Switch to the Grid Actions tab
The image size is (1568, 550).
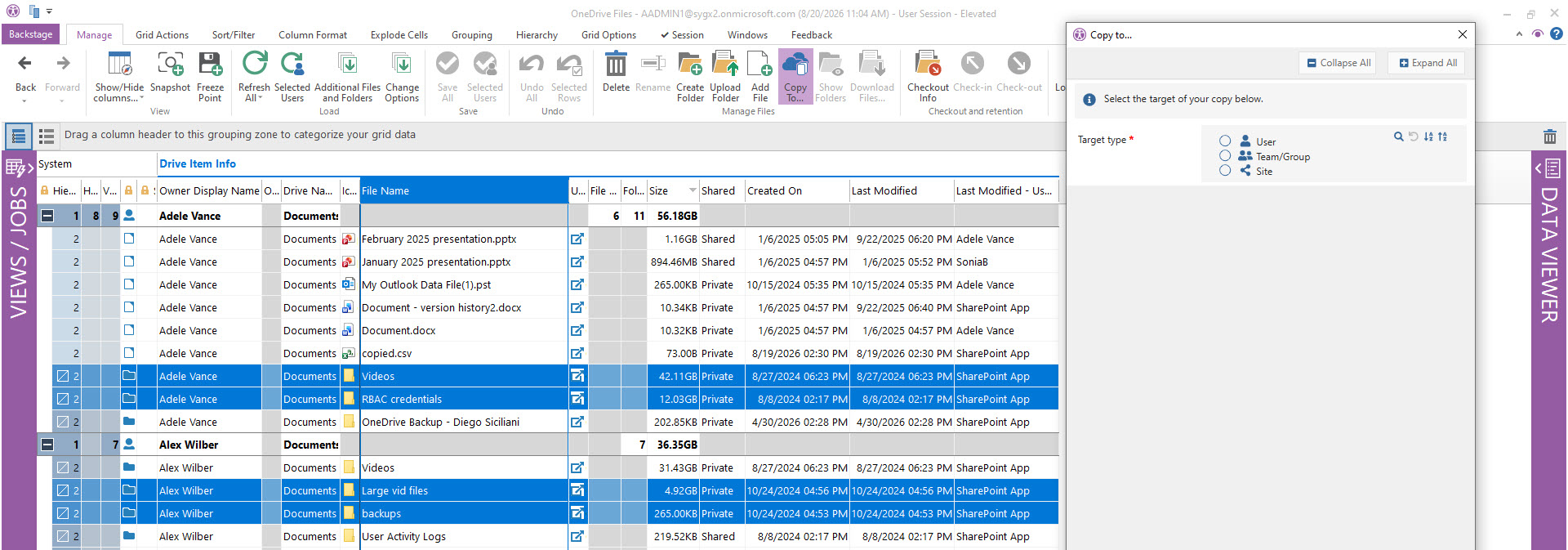(162, 35)
